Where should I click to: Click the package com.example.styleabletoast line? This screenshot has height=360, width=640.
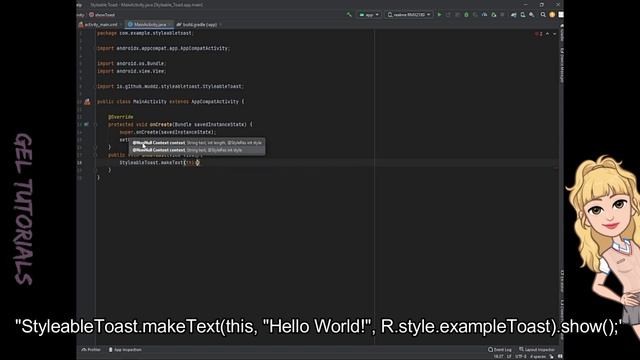point(145,33)
